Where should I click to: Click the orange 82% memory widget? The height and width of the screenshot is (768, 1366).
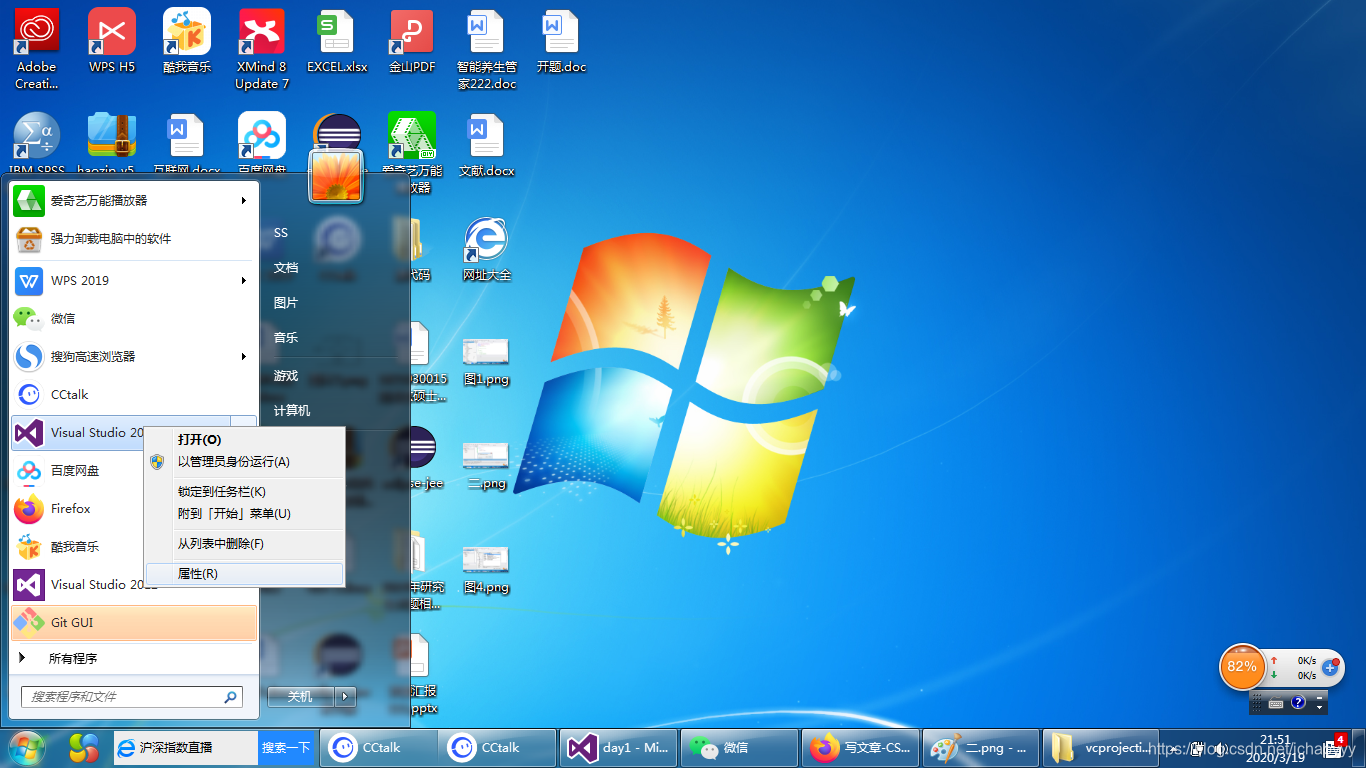tap(1242, 666)
